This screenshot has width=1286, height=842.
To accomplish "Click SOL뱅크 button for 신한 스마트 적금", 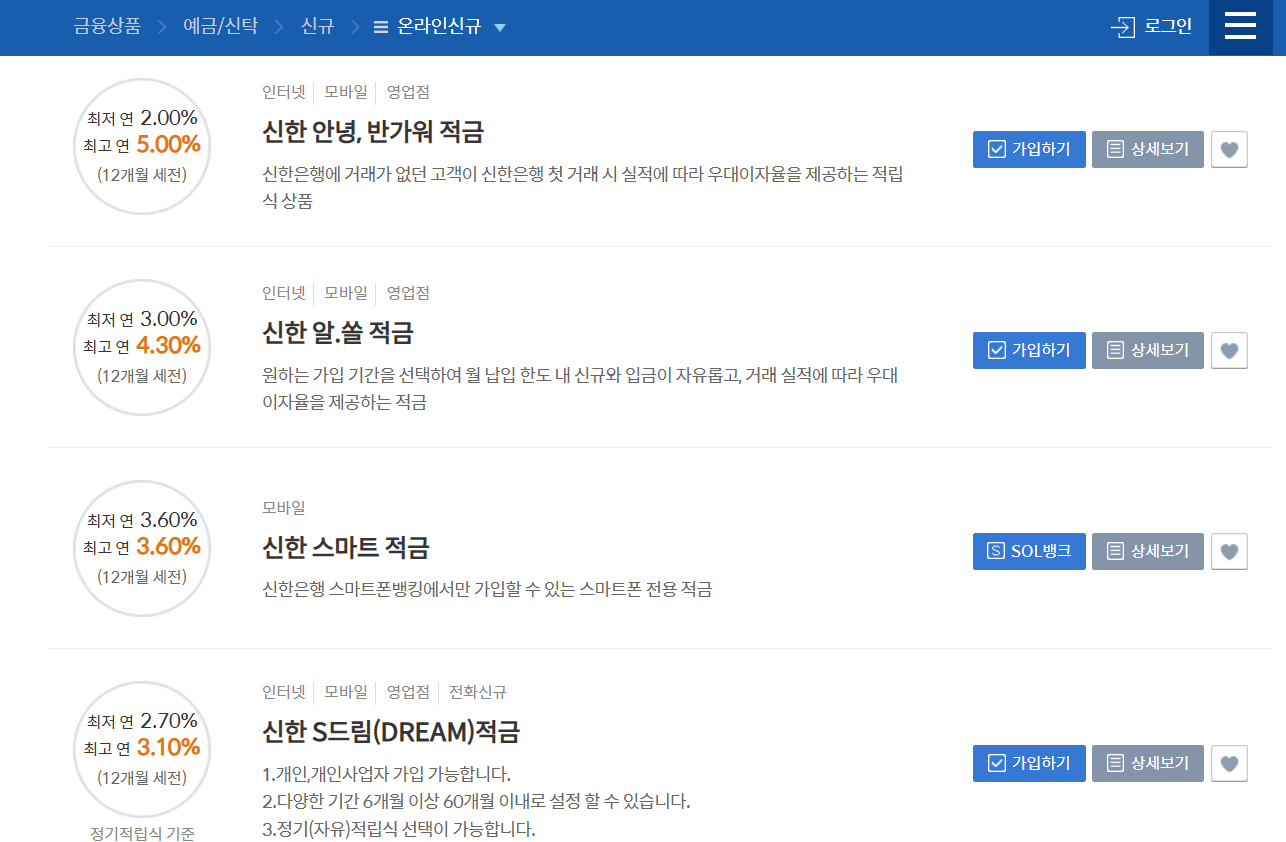I will [1029, 551].
